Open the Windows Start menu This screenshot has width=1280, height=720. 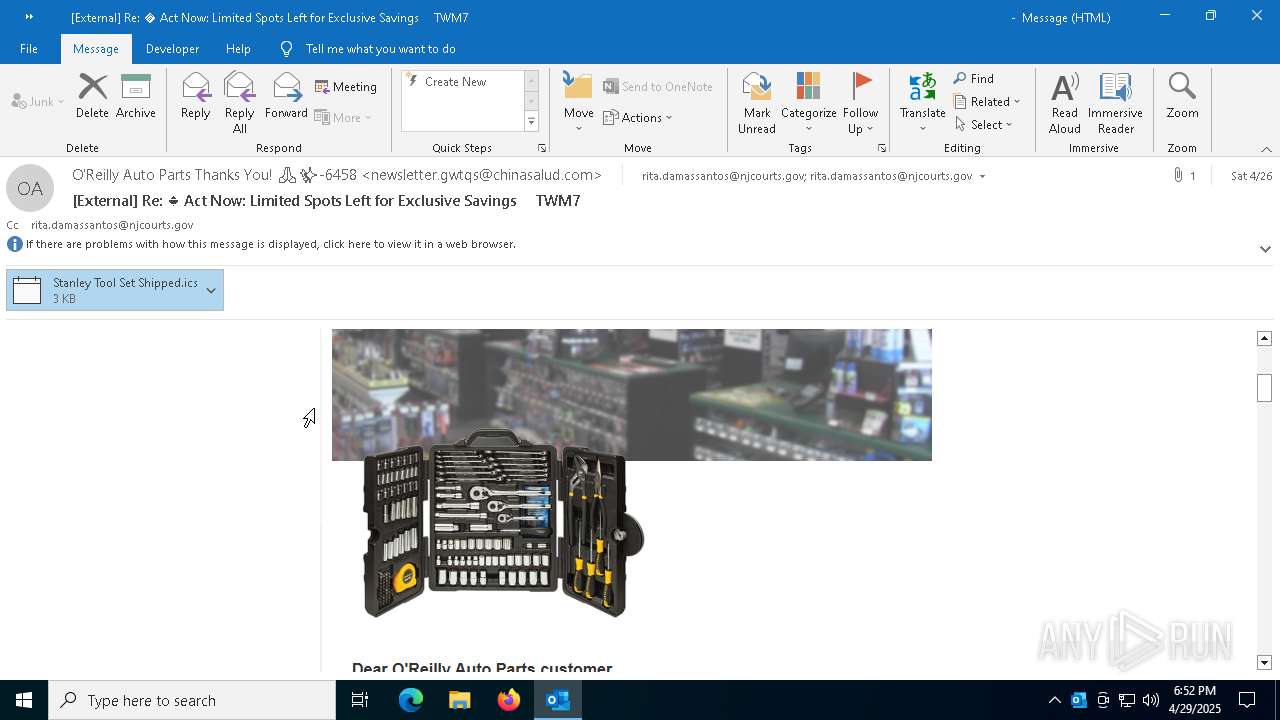tap(24, 700)
